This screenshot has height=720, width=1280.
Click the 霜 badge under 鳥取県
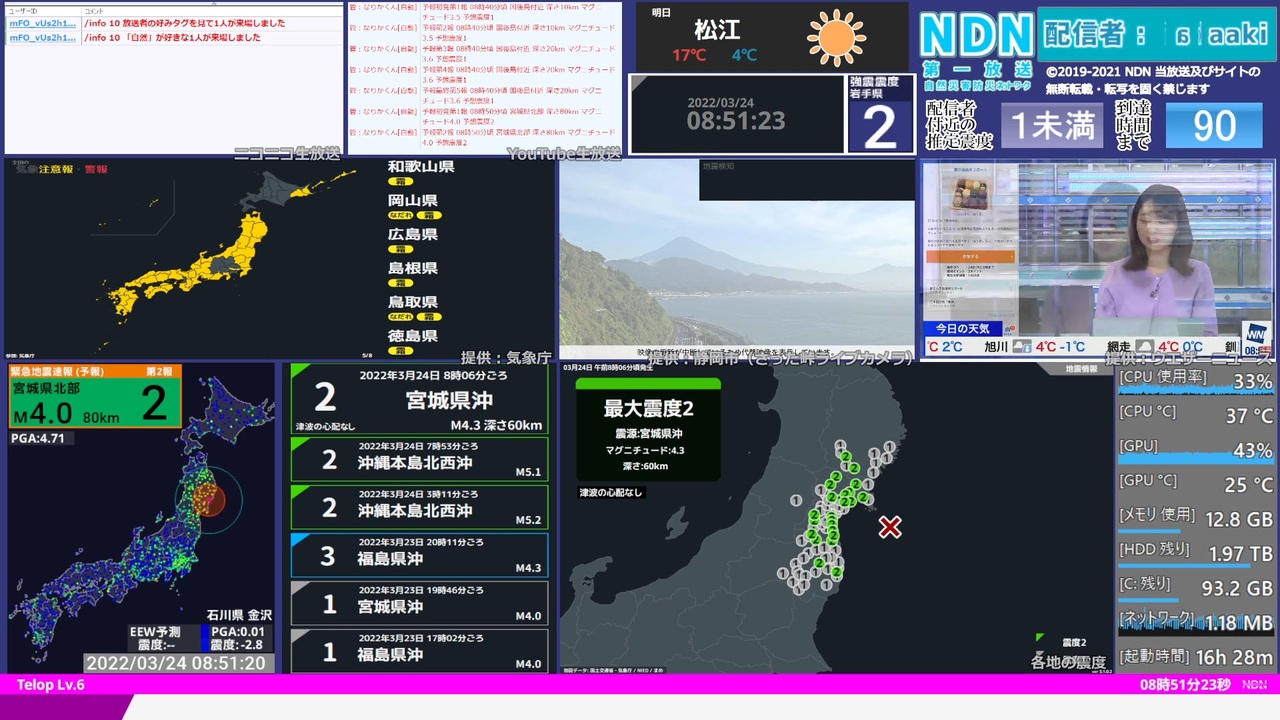tap(428, 317)
